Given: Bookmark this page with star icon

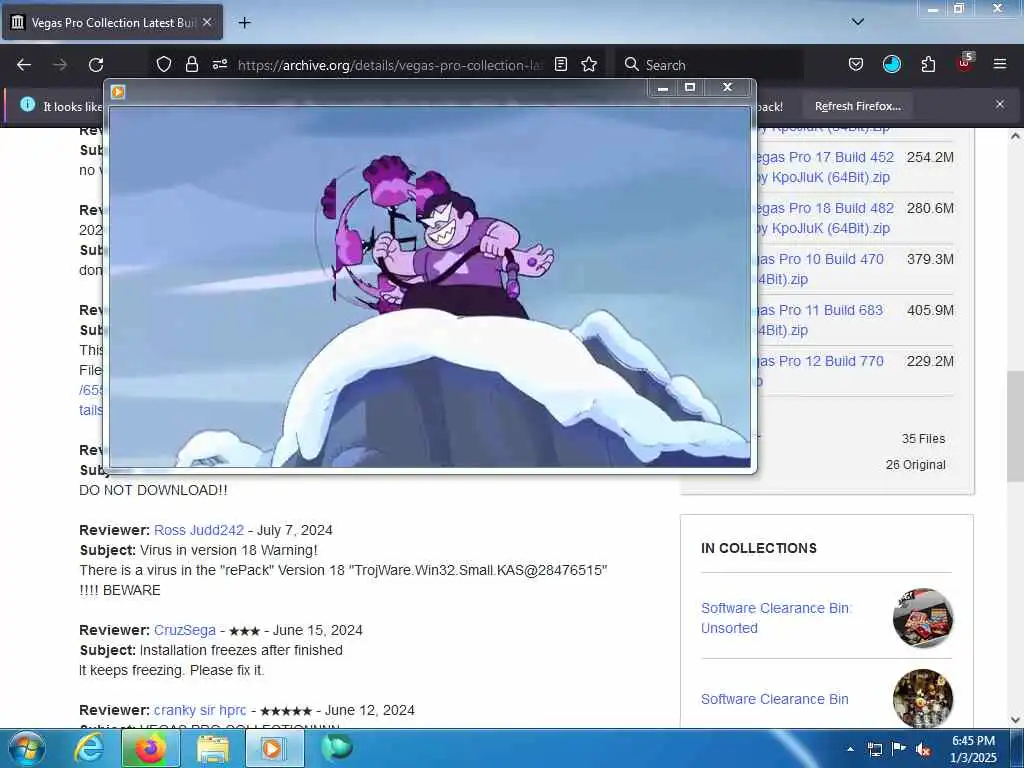Looking at the screenshot, I should pyautogui.click(x=589, y=64).
